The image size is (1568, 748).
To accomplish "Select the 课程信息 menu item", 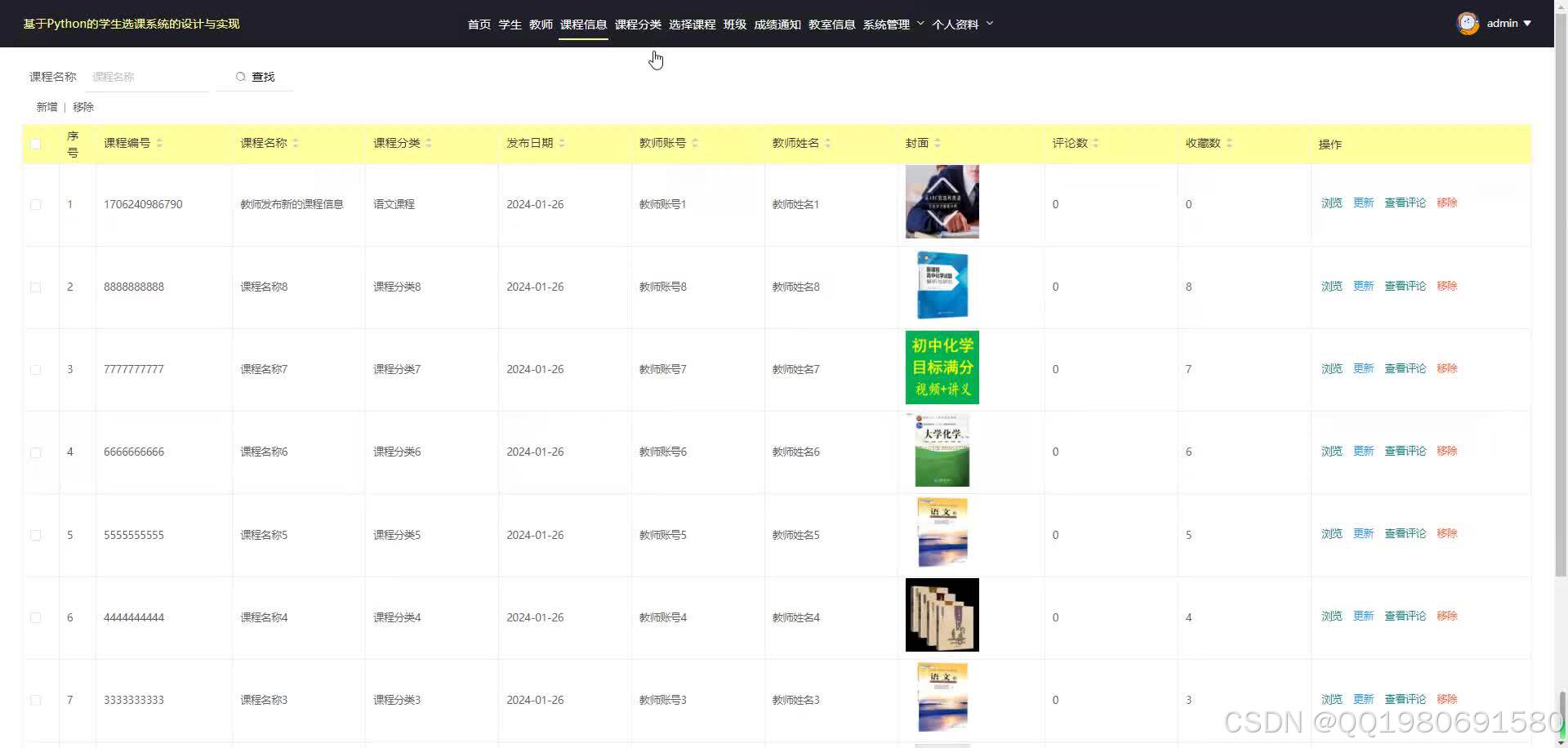I will [x=584, y=24].
